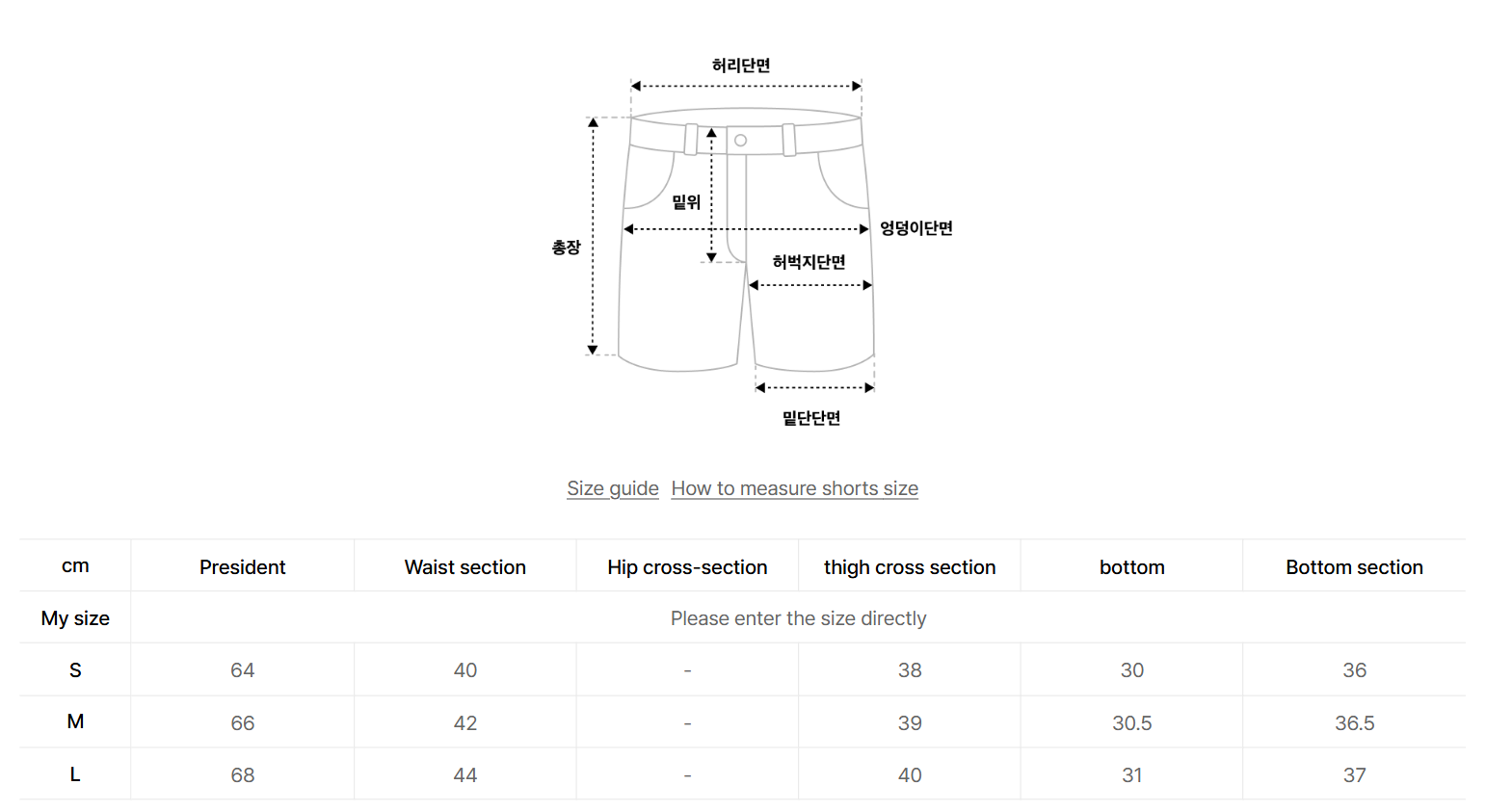
Task: Open the Size guide link
Action: coord(613,488)
